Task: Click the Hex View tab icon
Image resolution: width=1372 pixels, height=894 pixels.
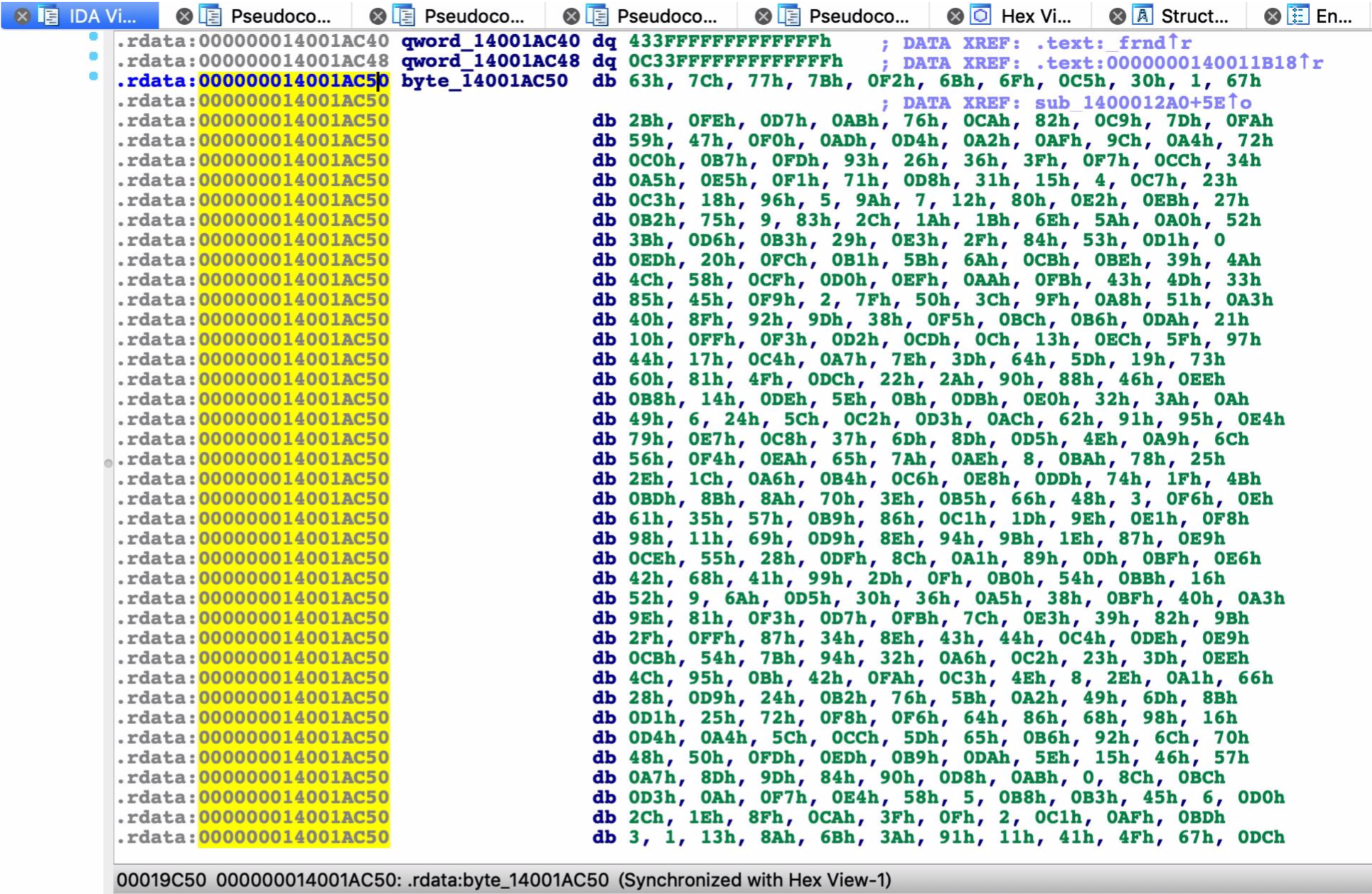Action: tap(981, 16)
